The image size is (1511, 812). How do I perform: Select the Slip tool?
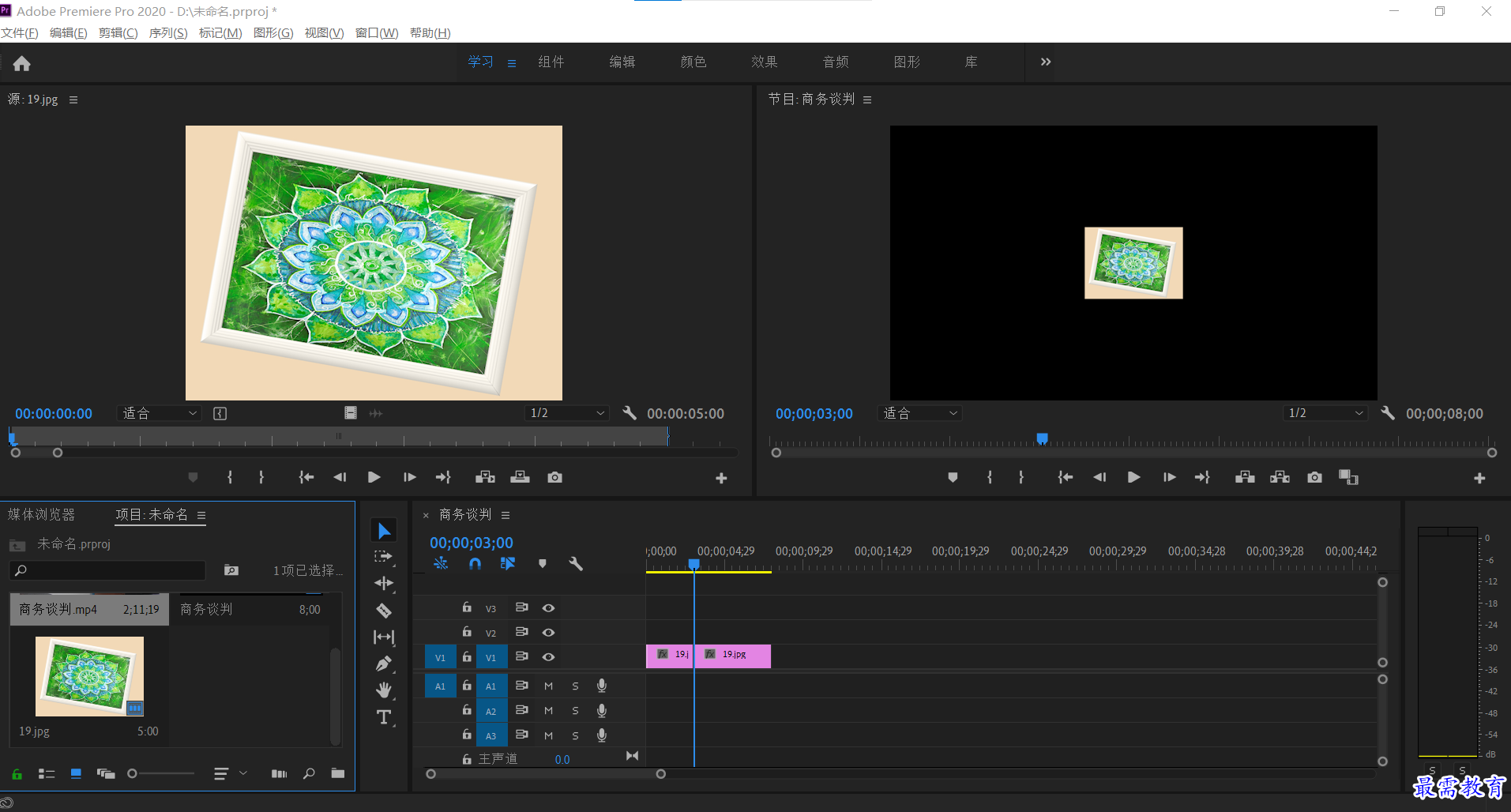384,637
